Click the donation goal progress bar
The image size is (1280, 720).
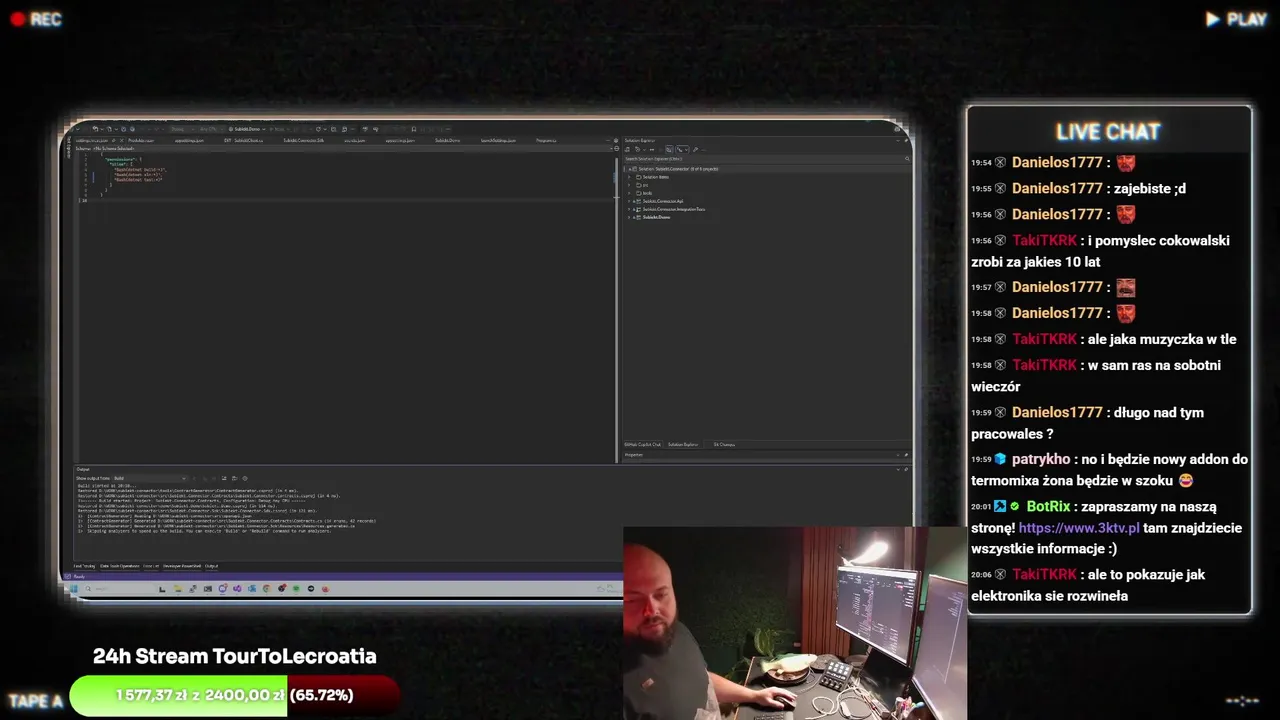(x=235, y=695)
